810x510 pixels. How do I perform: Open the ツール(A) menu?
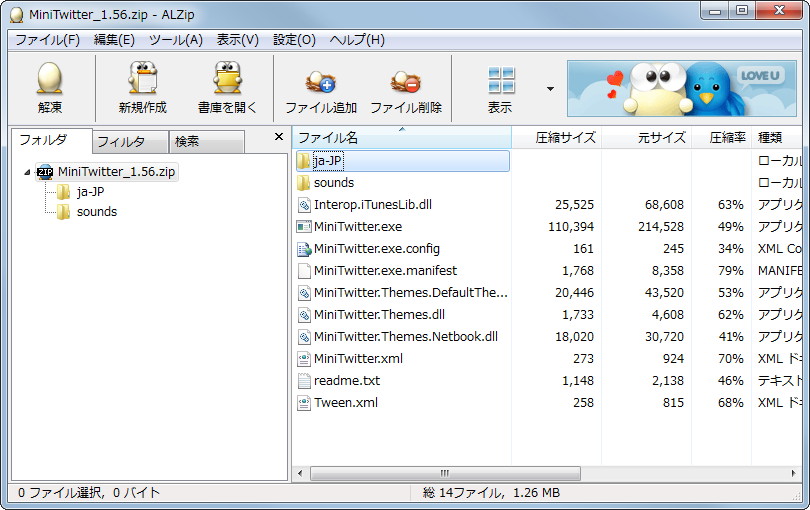(176, 40)
